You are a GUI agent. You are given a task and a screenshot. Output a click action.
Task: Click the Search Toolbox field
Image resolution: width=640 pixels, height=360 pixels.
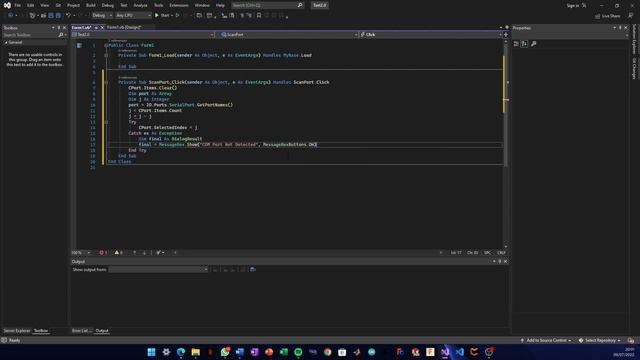pos(33,35)
